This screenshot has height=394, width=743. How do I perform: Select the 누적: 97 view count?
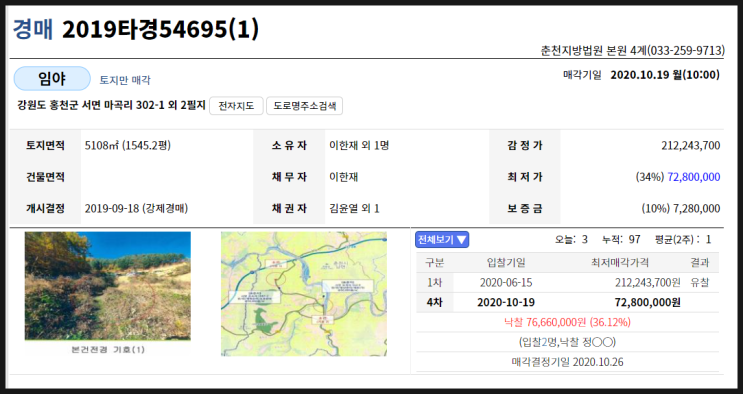pyautogui.click(x=621, y=239)
